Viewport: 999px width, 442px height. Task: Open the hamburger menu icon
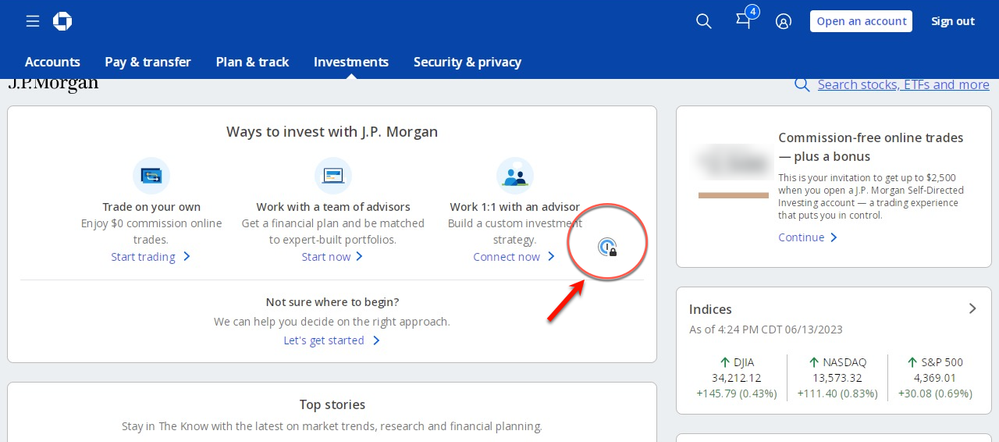click(33, 21)
